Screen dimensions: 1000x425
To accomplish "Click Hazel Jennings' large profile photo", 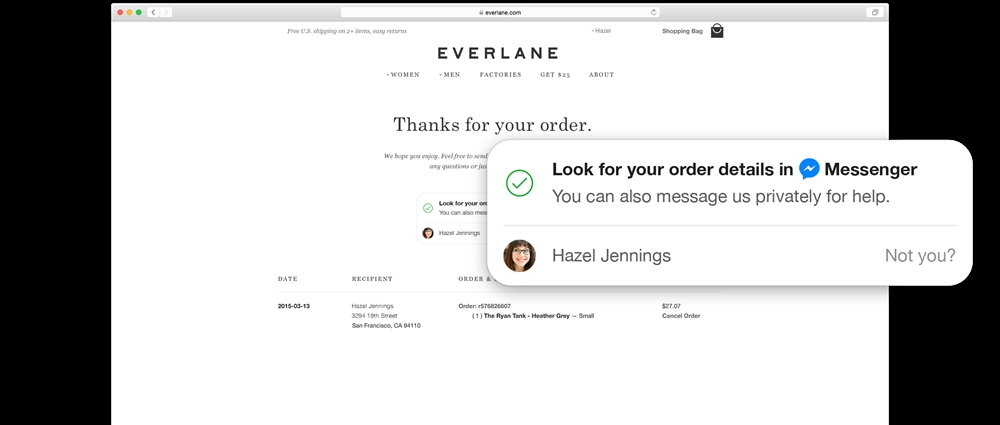I will click(519, 256).
